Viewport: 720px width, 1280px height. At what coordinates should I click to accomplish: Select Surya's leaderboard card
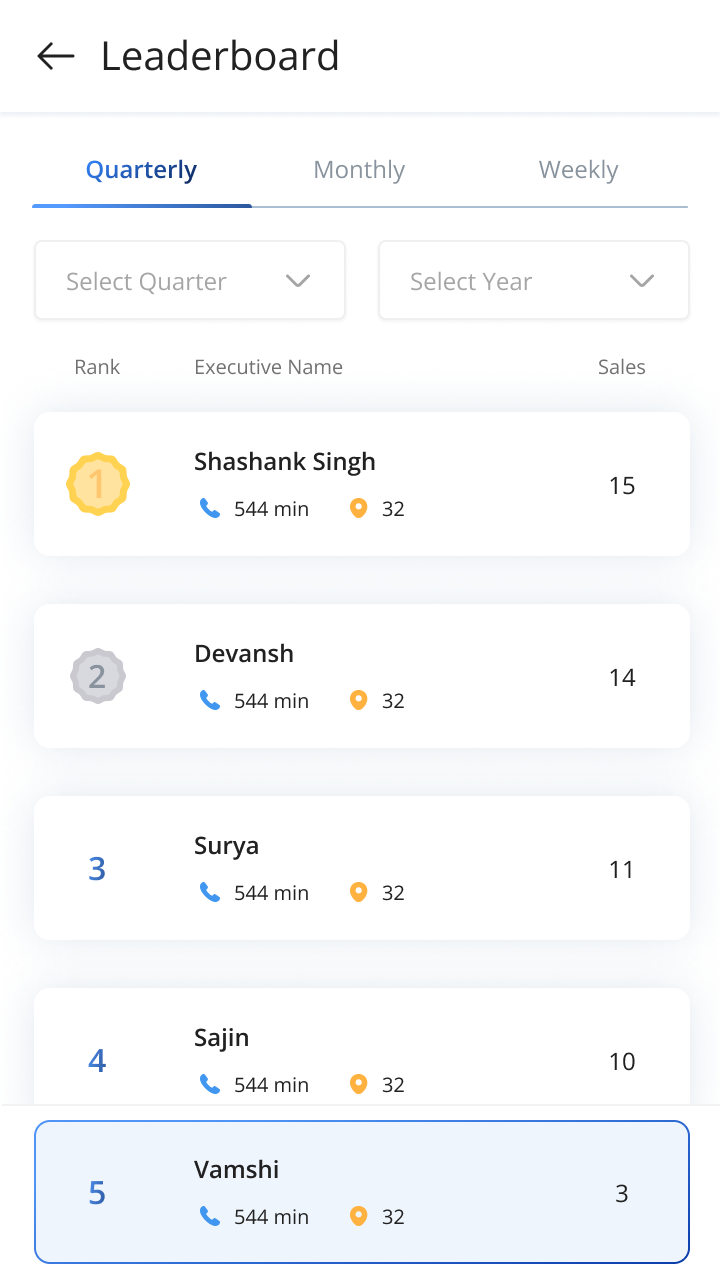[362, 868]
